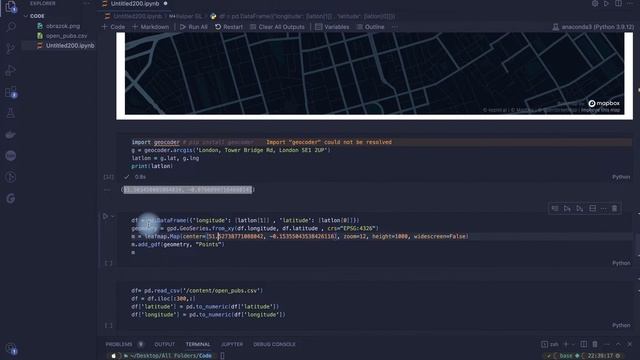Screen dimensions: 640x360
Task: Click the highlighted latlon output text
Action: (188, 190)
